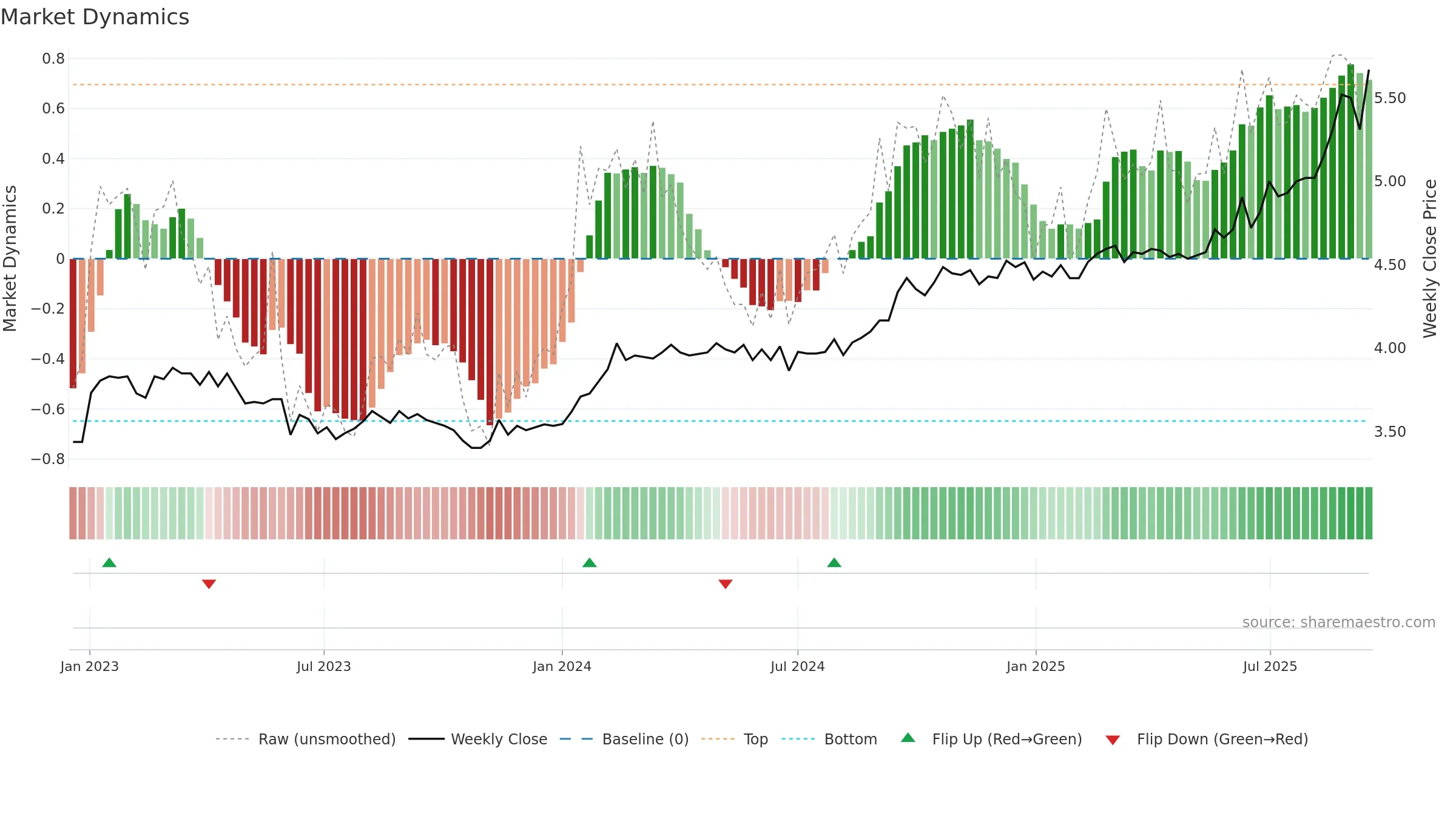Click the source: sharemaestro.com text
Screen dimensions: 1456x819
click(x=1339, y=622)
